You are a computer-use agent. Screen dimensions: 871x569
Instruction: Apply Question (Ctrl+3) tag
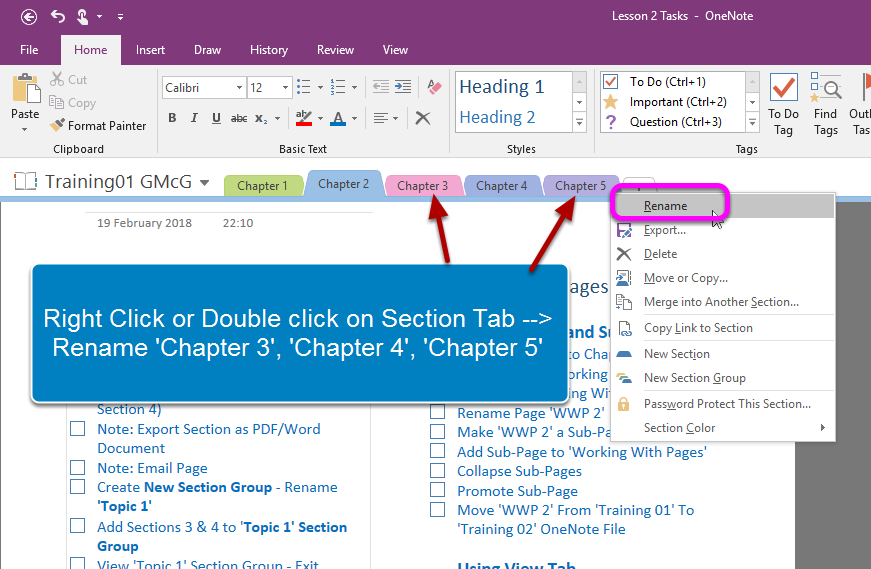pyautogui.click(x=673, y=122)
